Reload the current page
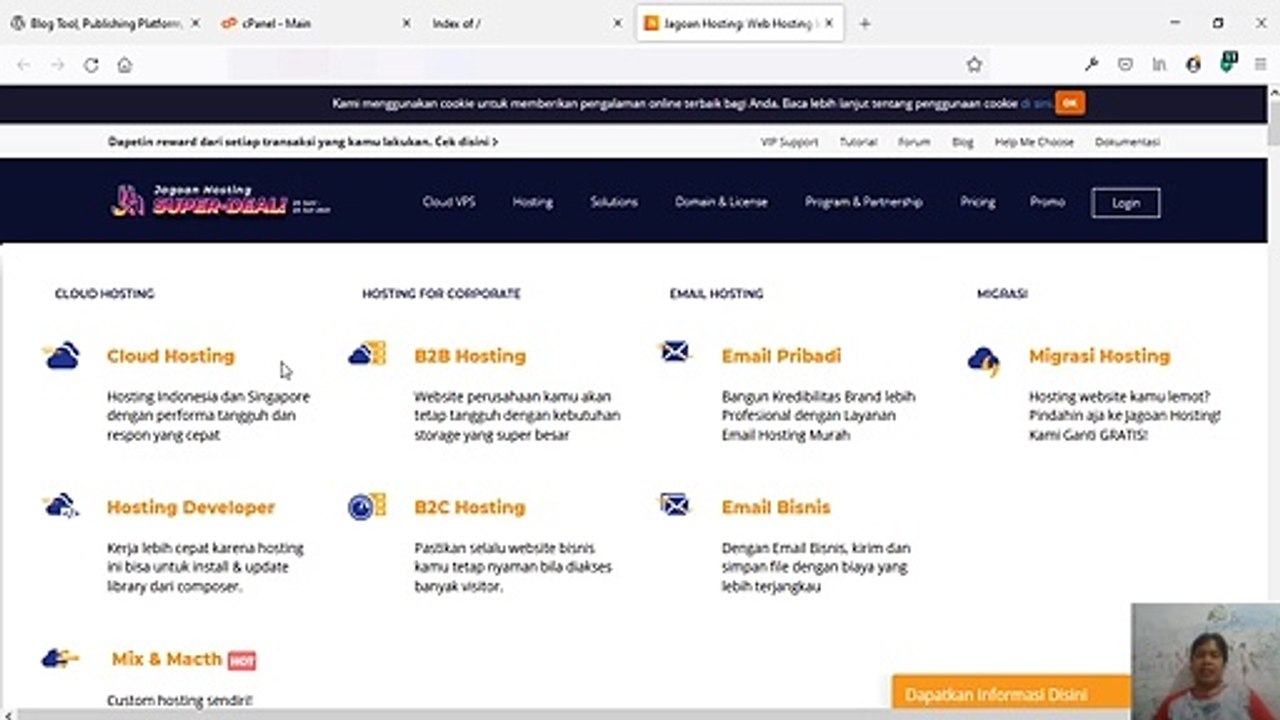This screenshot has height=720, width=1280. (x=91, y=65)
